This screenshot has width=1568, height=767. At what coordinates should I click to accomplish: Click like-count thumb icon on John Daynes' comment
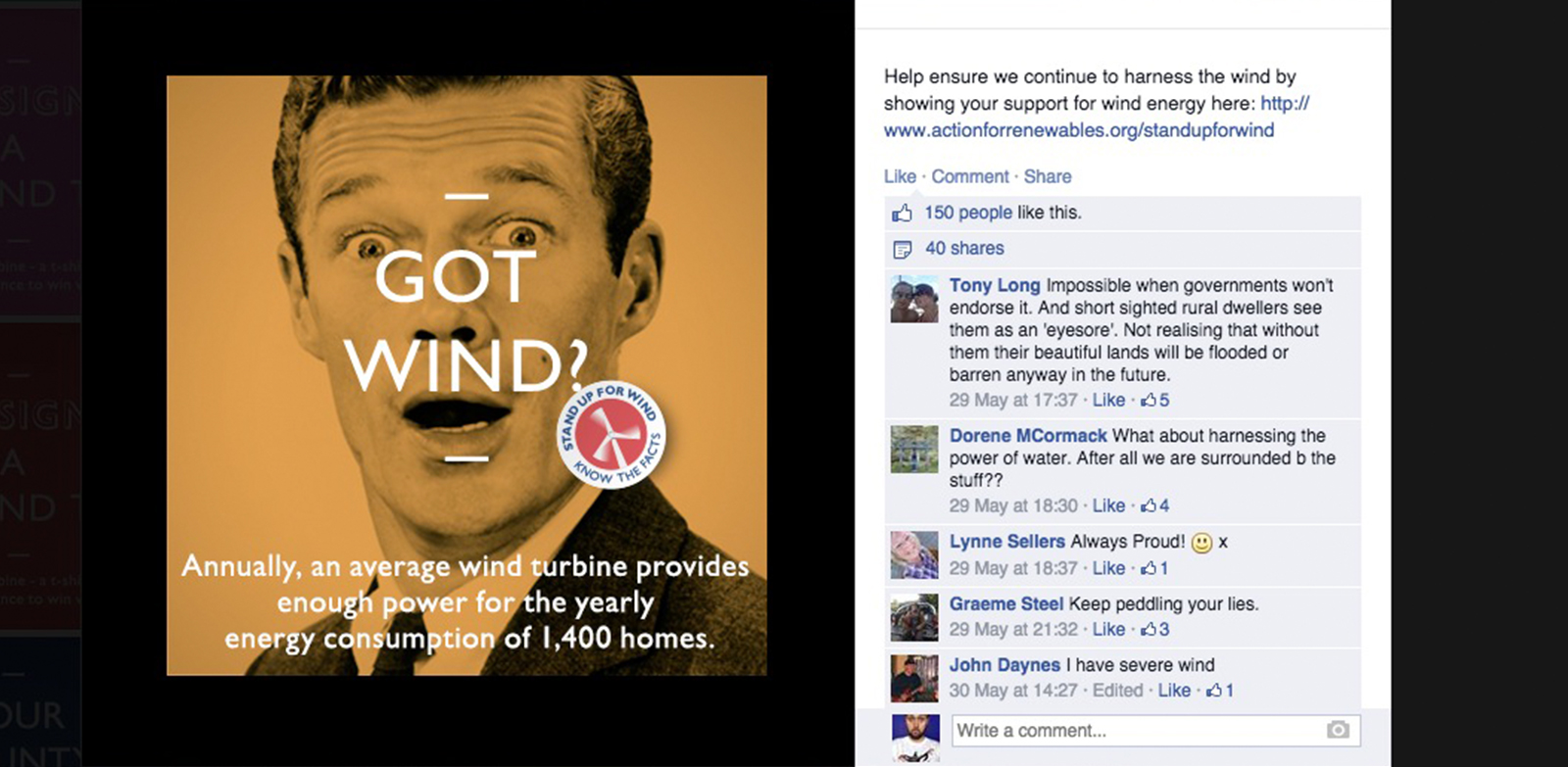[x=1213, y=690]
